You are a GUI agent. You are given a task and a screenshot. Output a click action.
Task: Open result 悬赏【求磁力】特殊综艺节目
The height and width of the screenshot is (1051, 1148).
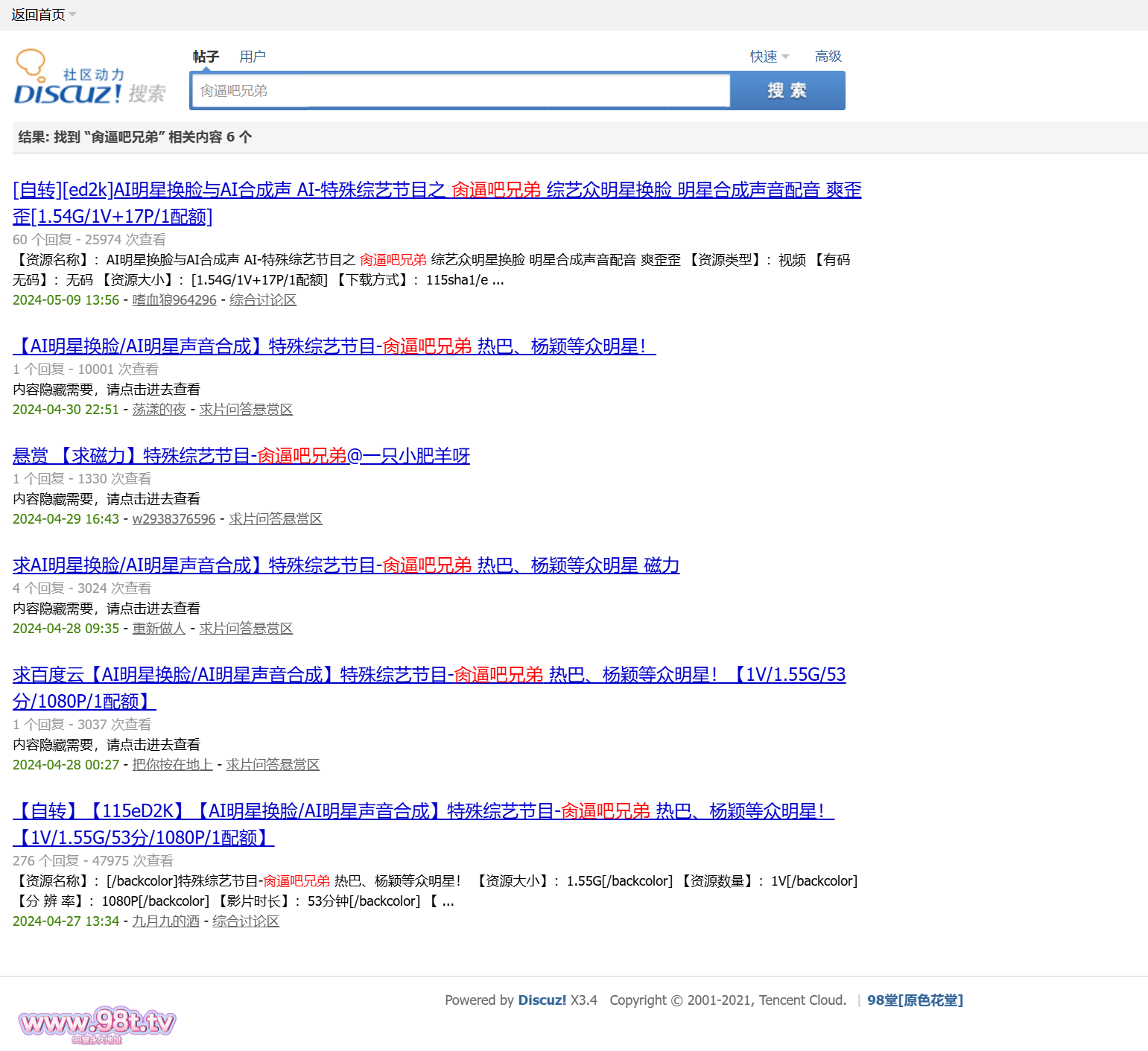pos(241,456)
